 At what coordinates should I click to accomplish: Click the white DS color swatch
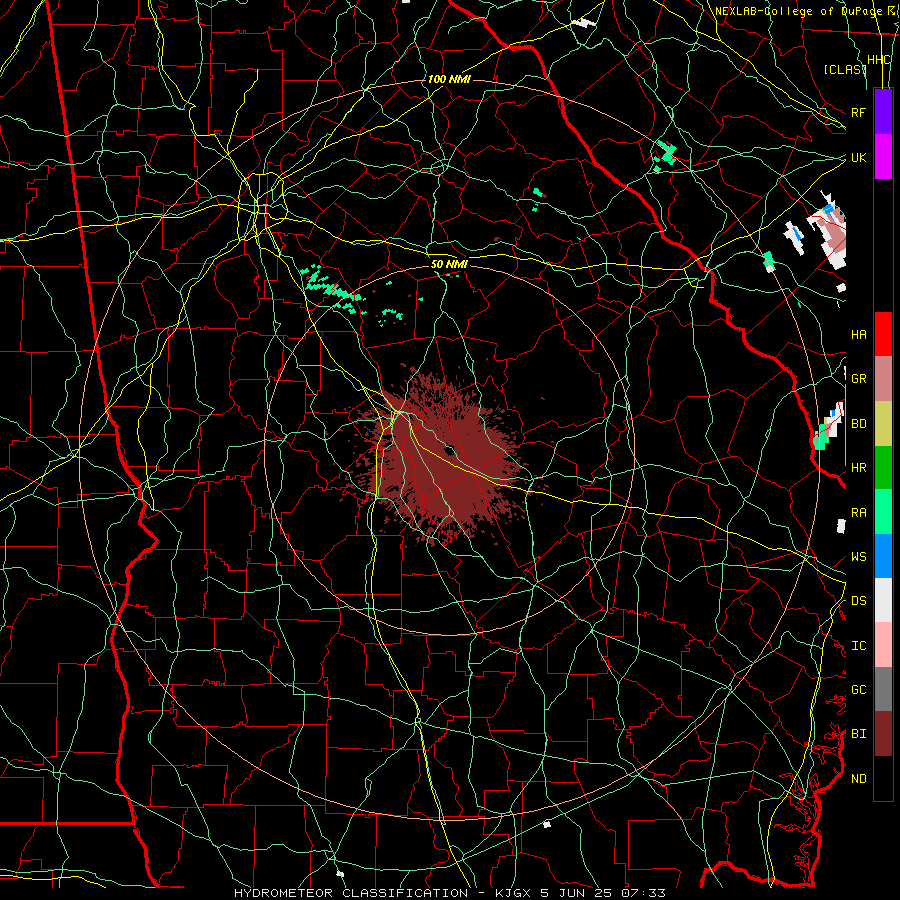883,600
